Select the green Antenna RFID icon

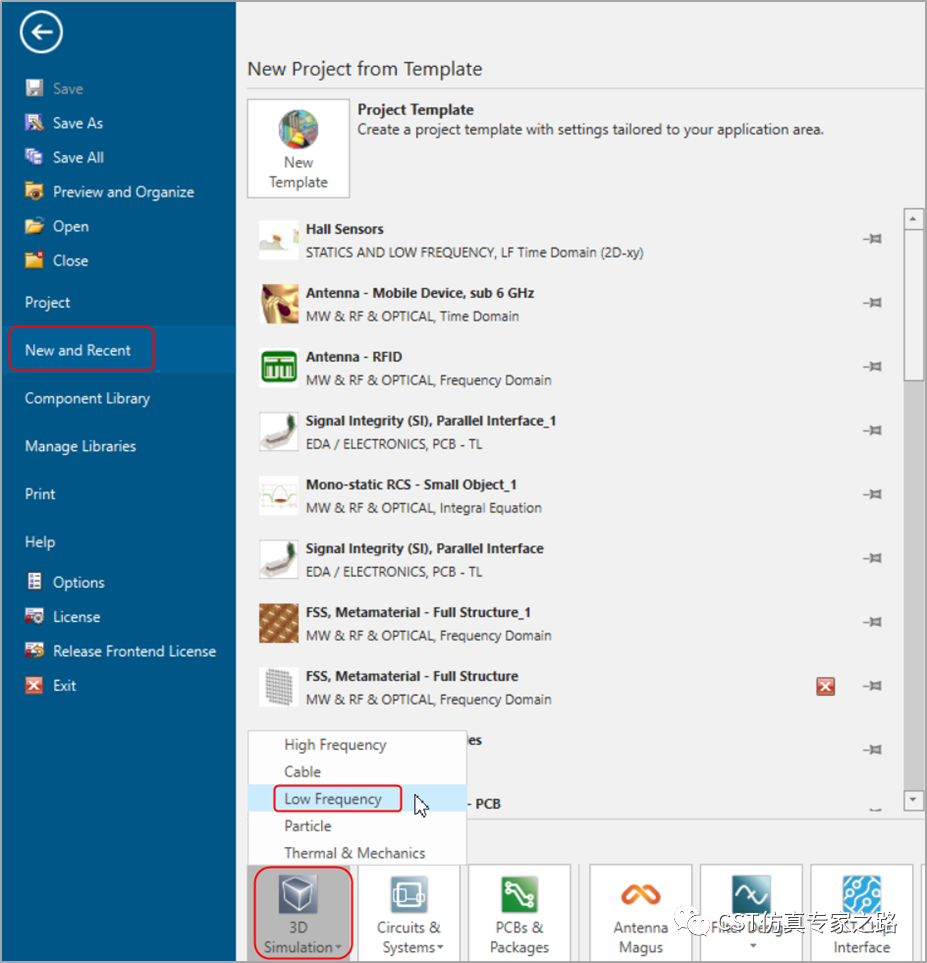(x=279, y=367)
